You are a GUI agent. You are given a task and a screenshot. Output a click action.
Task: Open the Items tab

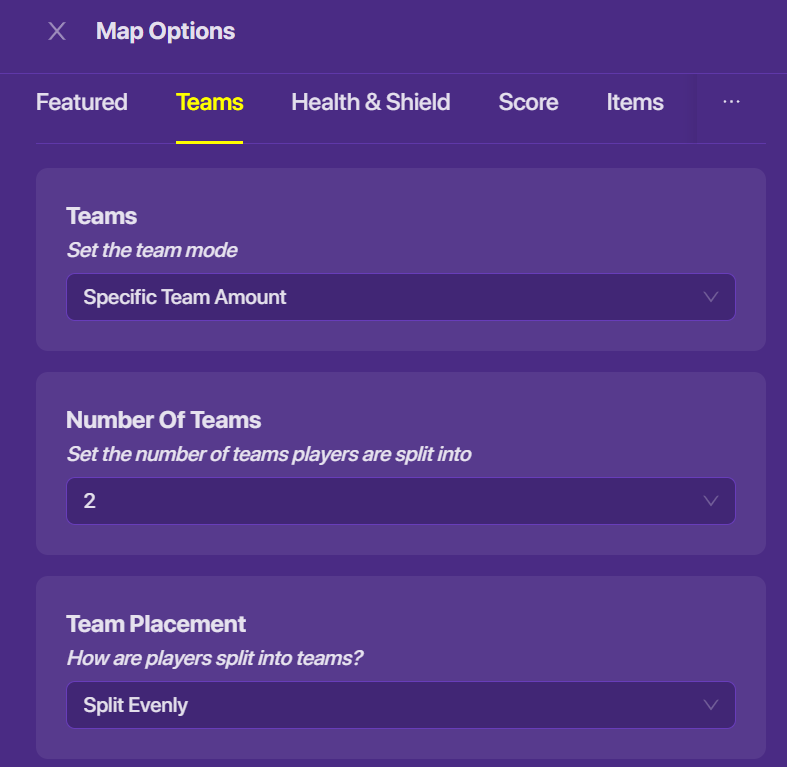coord(635,102)
